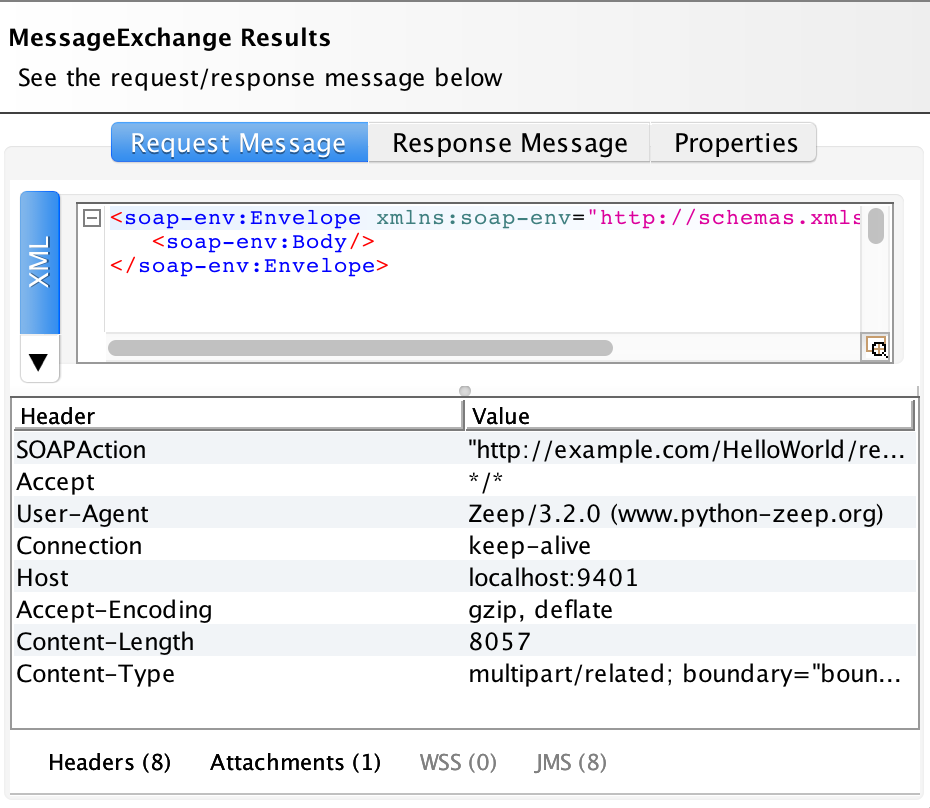This screenshot has width=930, height=808.
Task: Collapse the soap-env:Envelope XML node
Action: pos(91,217)
